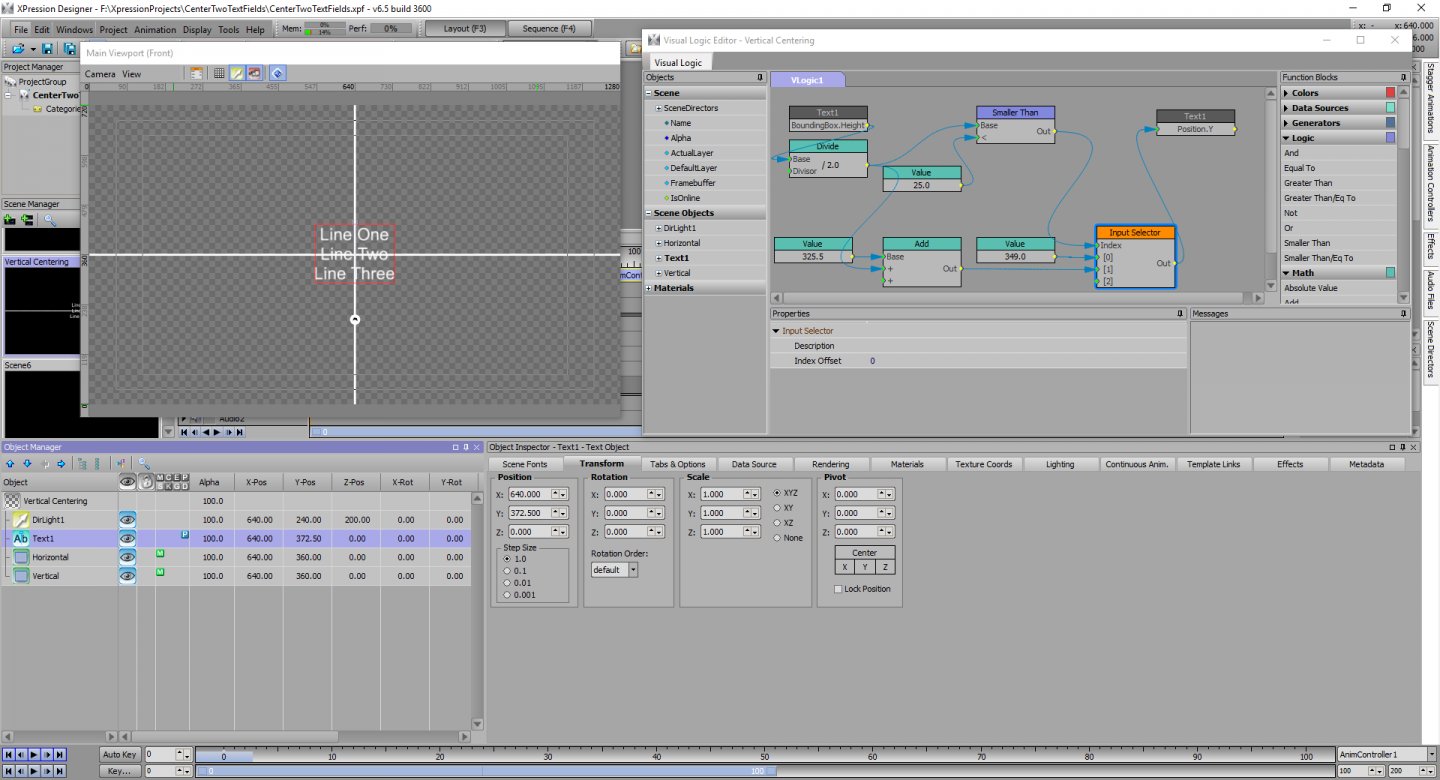Collapse the Logic function block category
The height and width of the screenshot is (780, 1440).
point(1286,138)
